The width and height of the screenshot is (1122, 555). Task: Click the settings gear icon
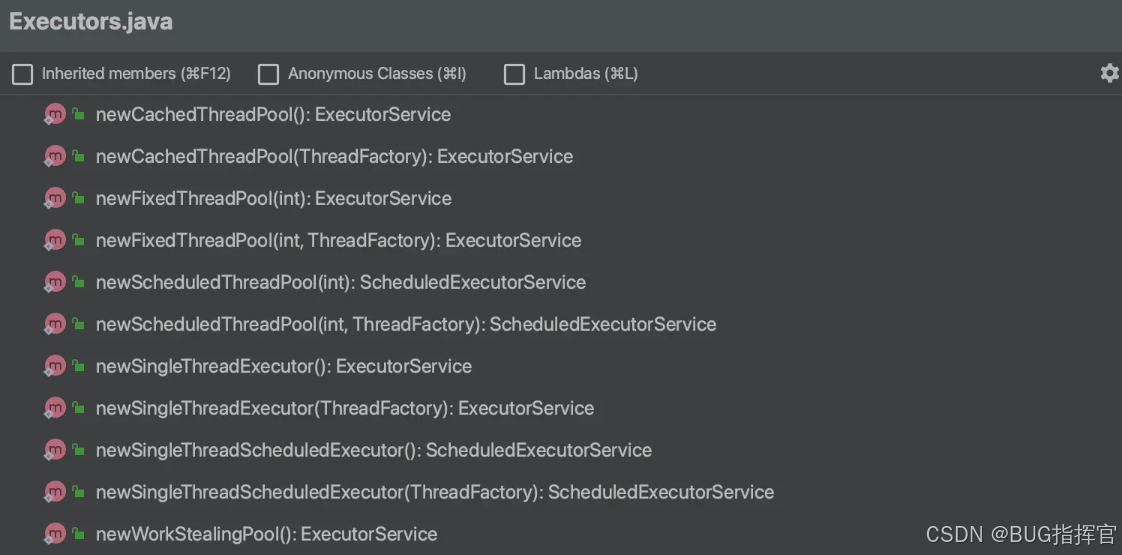click(1109, 73)
